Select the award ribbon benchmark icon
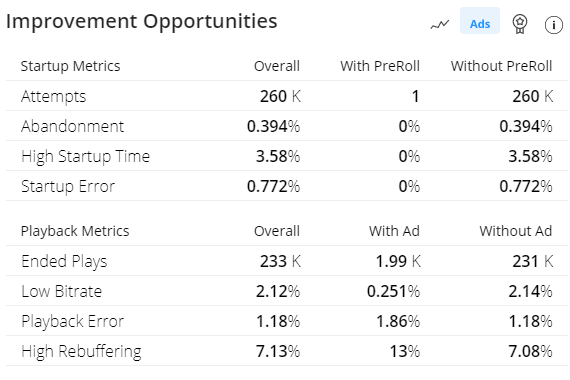The width and height of the screenshot is (570, 380). pyautogui.click(x=520, y=24)
